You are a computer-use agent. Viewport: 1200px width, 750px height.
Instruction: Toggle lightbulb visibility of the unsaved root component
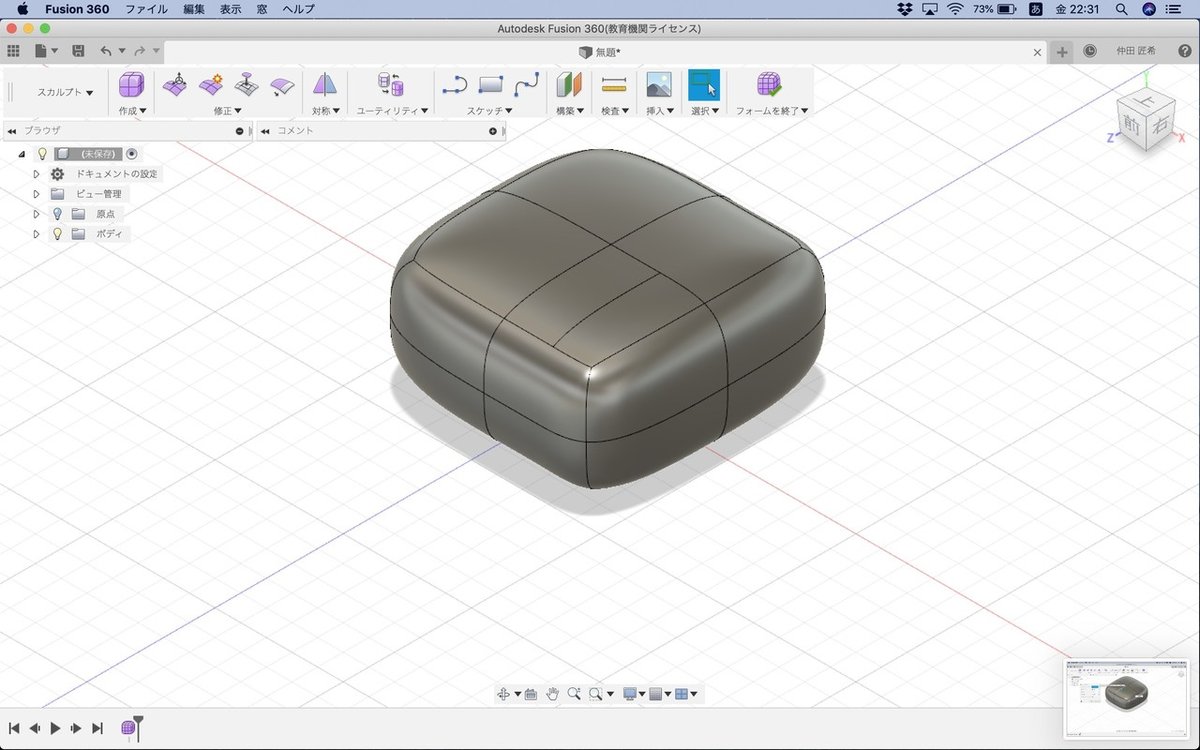42,154
